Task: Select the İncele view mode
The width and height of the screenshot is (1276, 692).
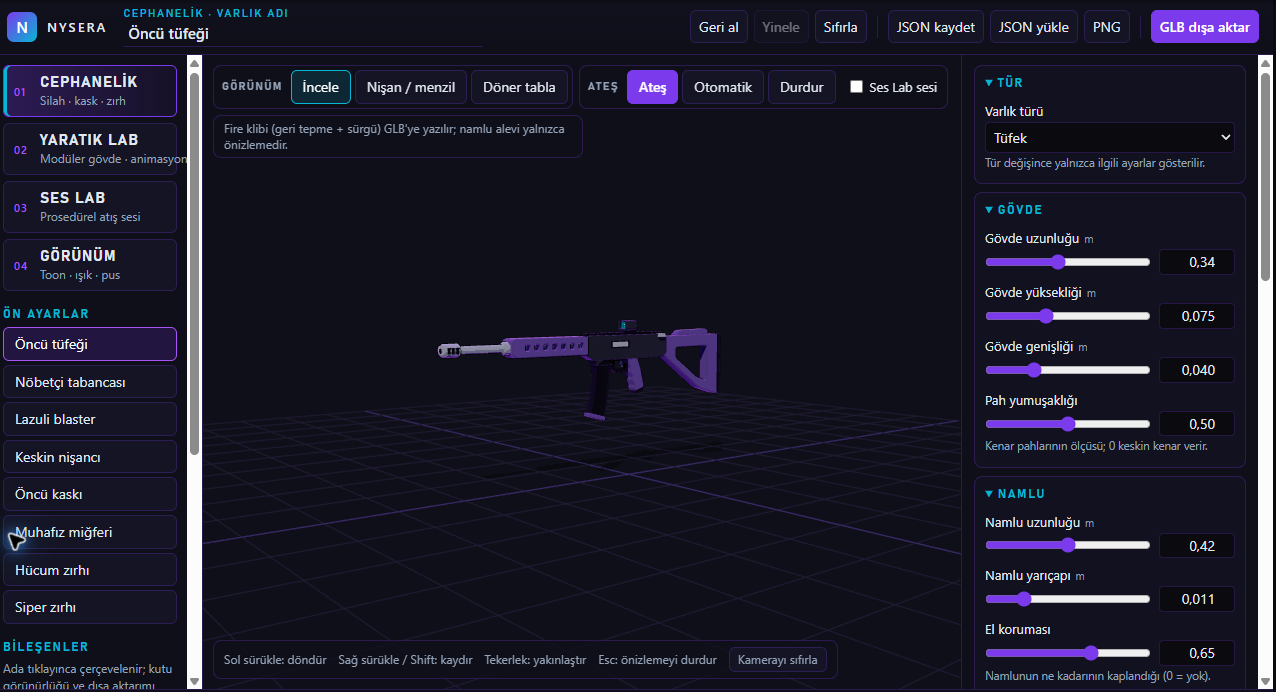Action: (321, 87)
